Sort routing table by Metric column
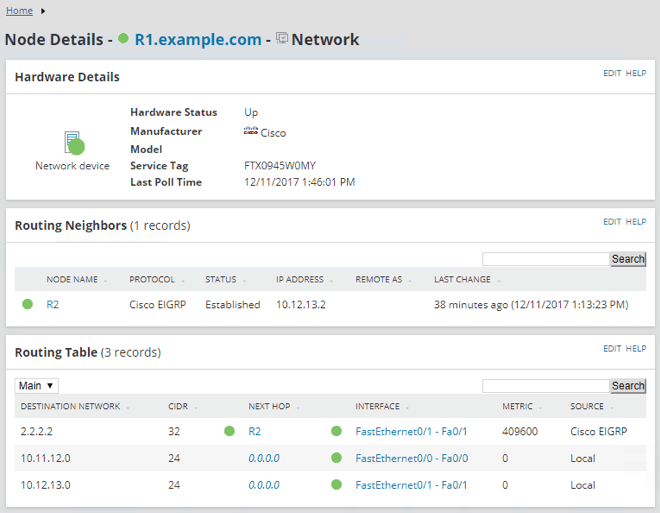This screenshot has width=660, height=513. [517, 407]
